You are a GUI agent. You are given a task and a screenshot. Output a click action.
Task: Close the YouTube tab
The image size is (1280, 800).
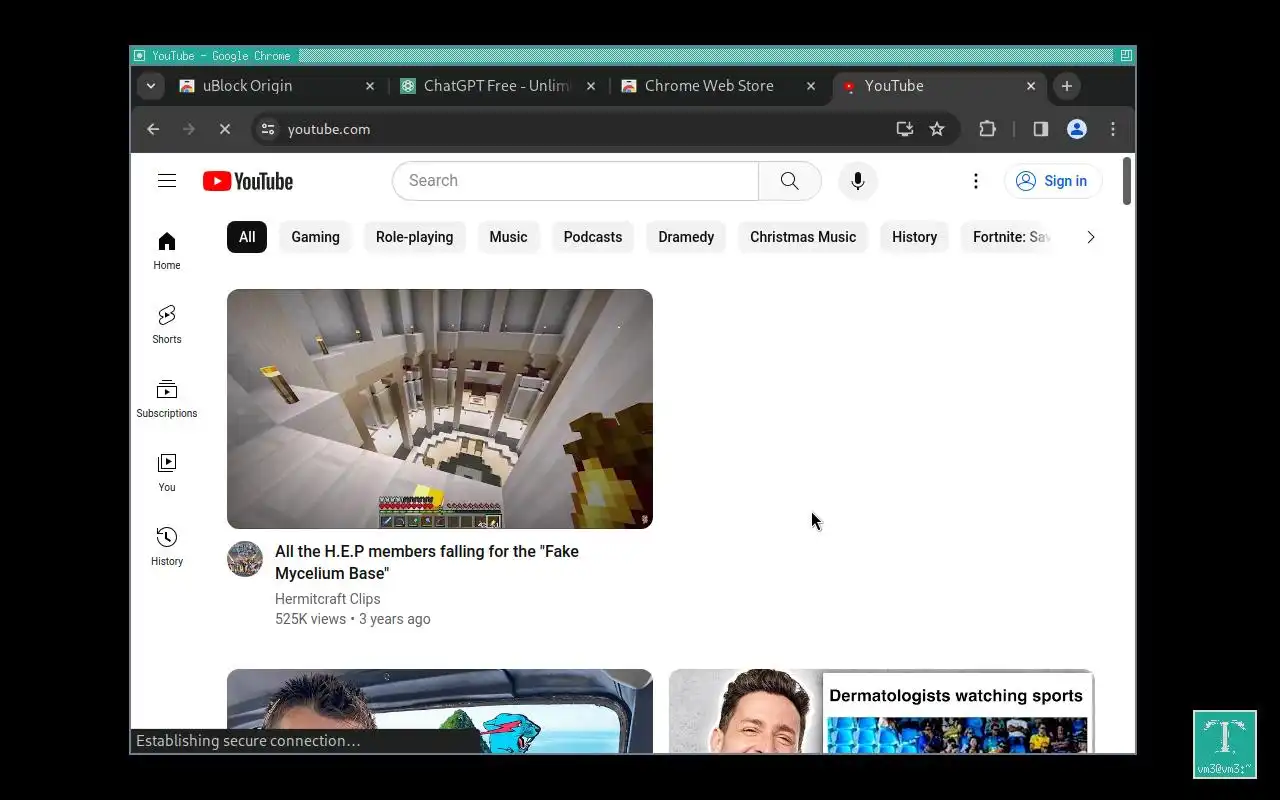click(x=1031, y=86)
